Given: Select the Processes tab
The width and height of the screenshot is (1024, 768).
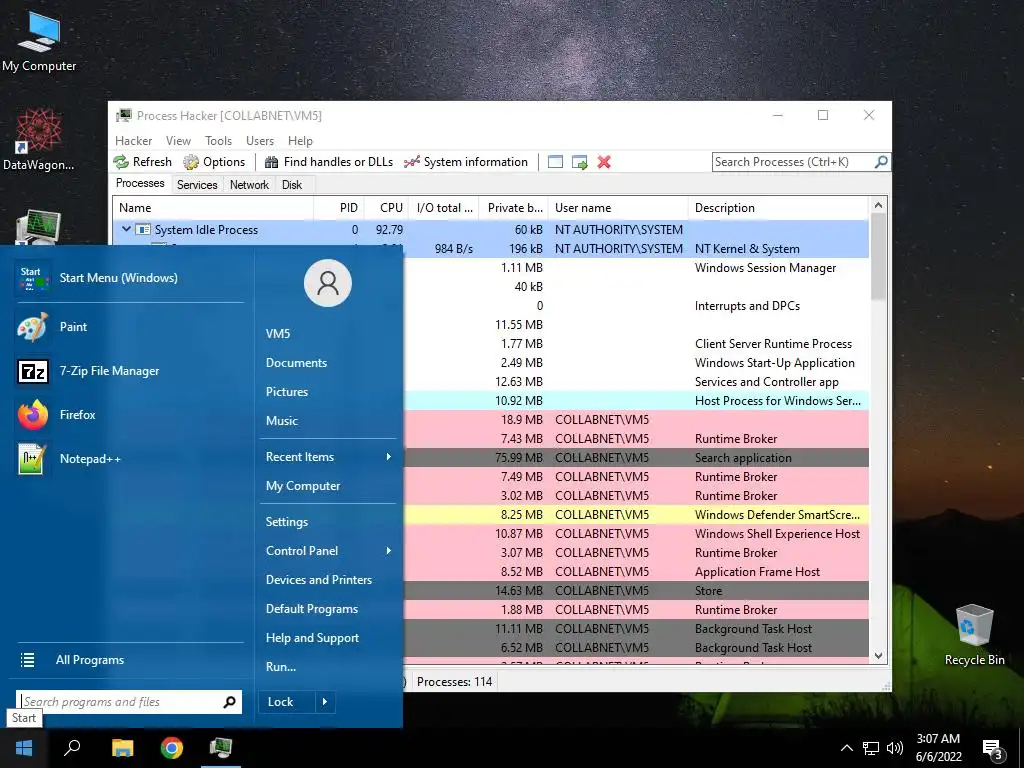Looking at the screenshot, I should tap(140, 184).
